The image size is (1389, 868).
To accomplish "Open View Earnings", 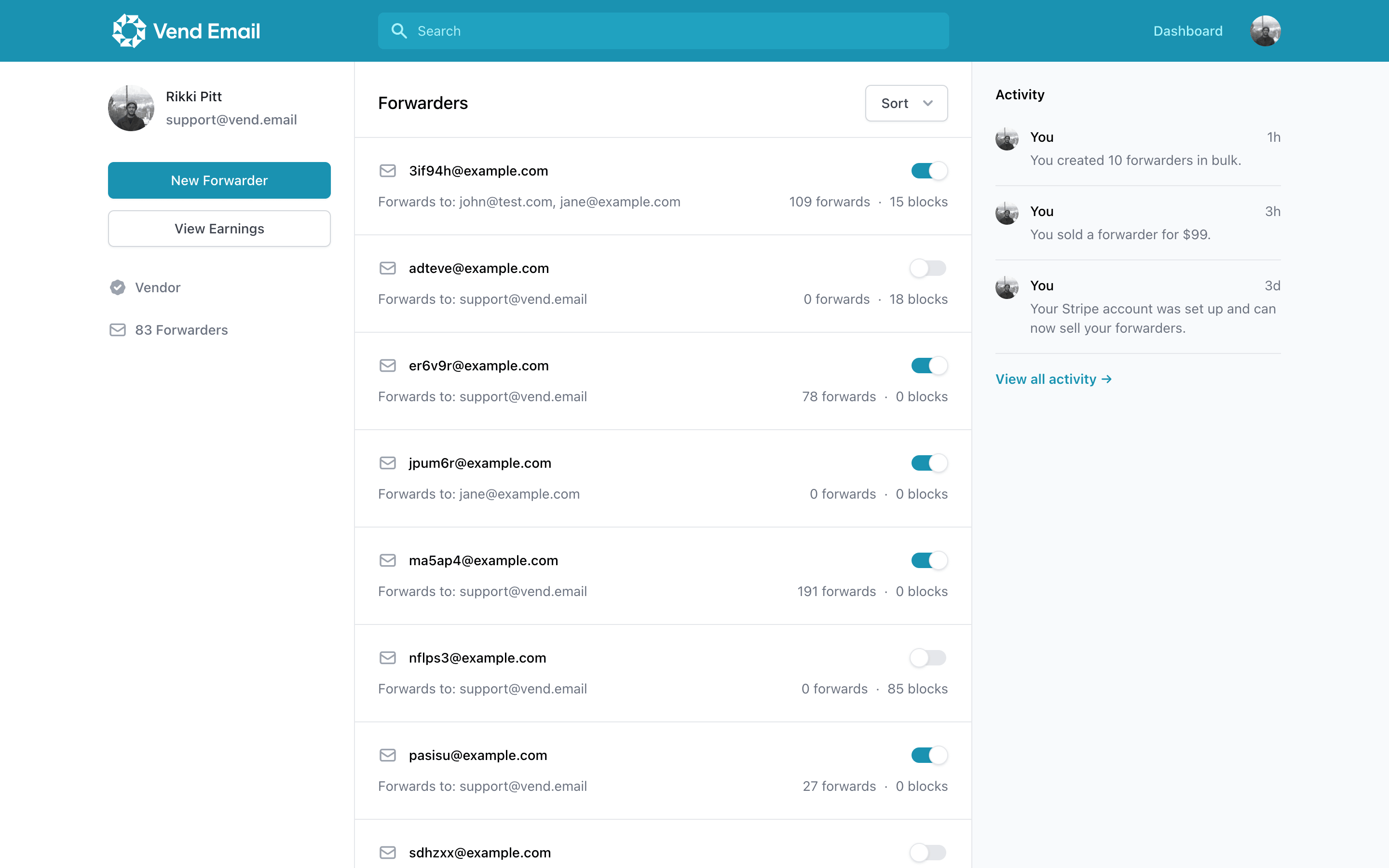I will tap(218, 229).
